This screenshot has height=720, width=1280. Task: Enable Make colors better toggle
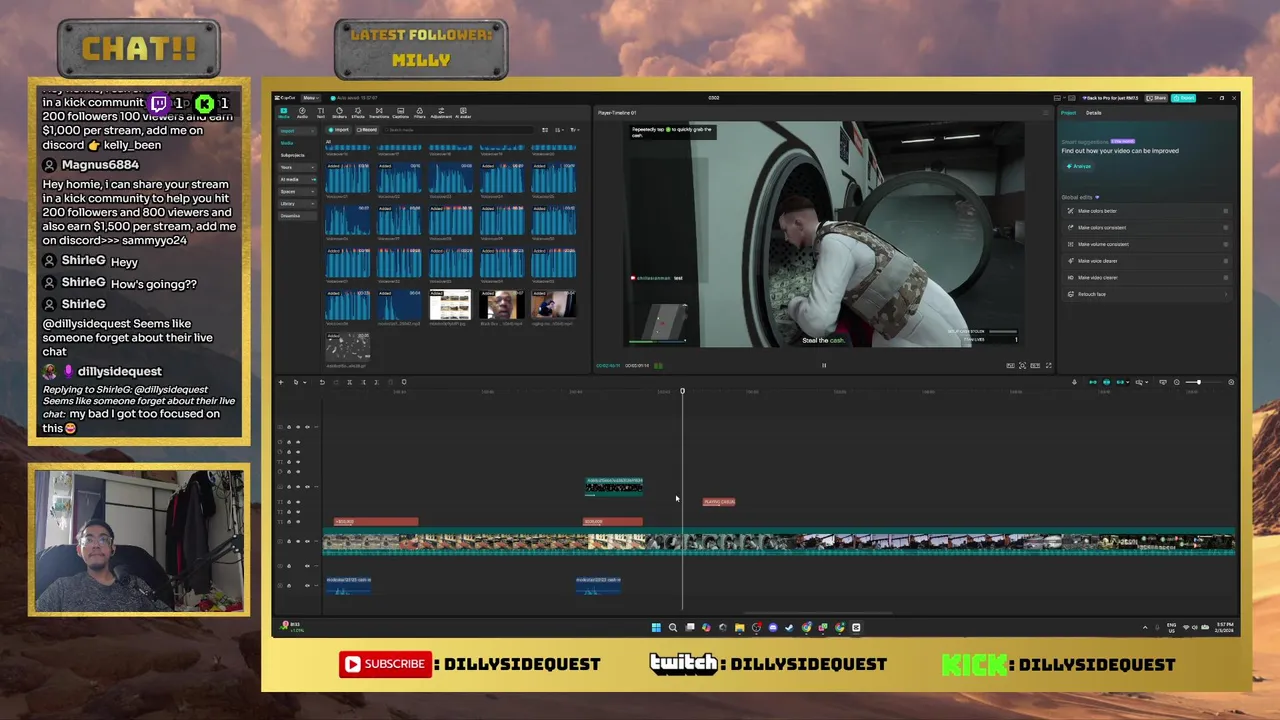click(1226, 211)
